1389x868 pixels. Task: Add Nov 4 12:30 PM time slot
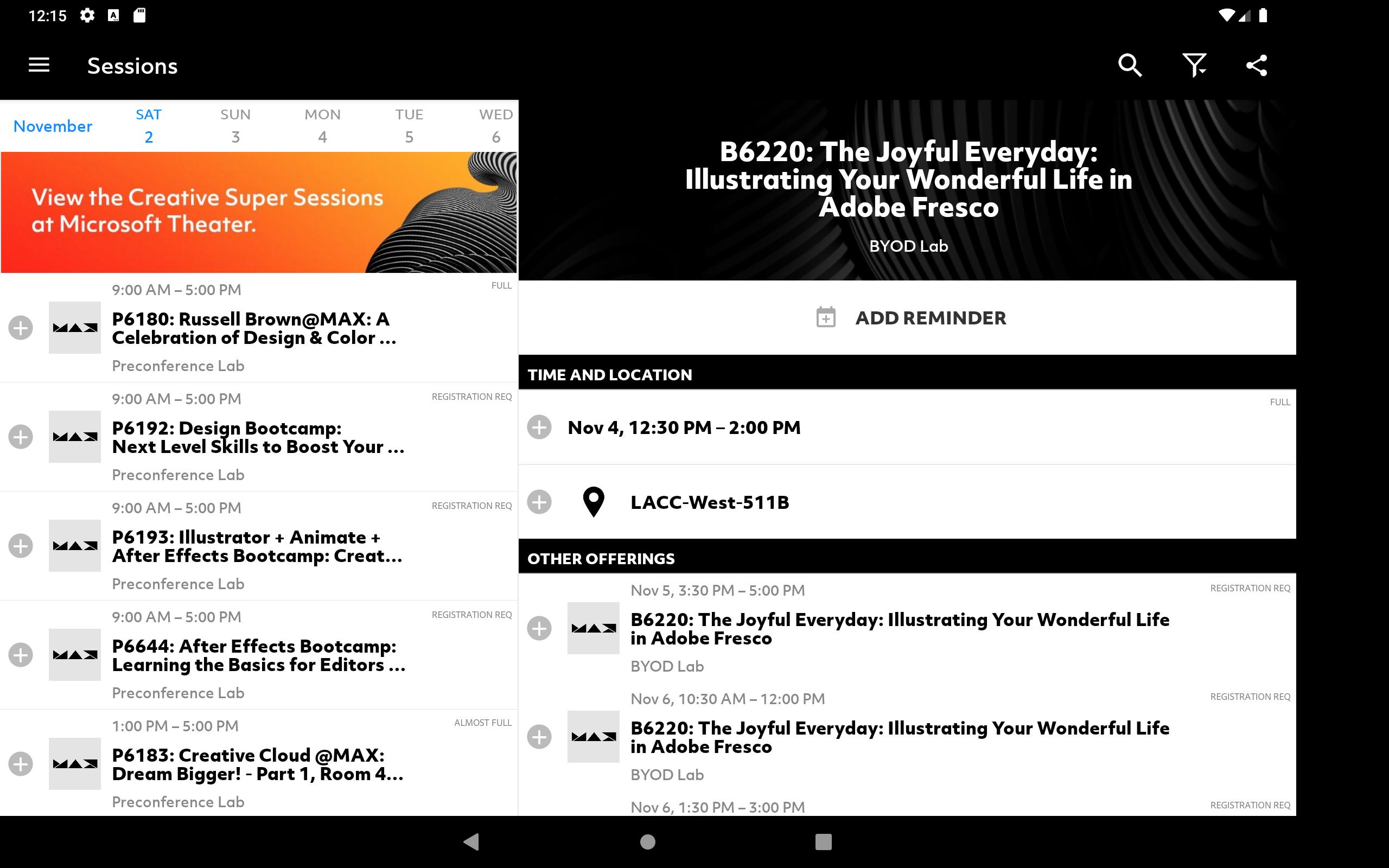(539, 427)
